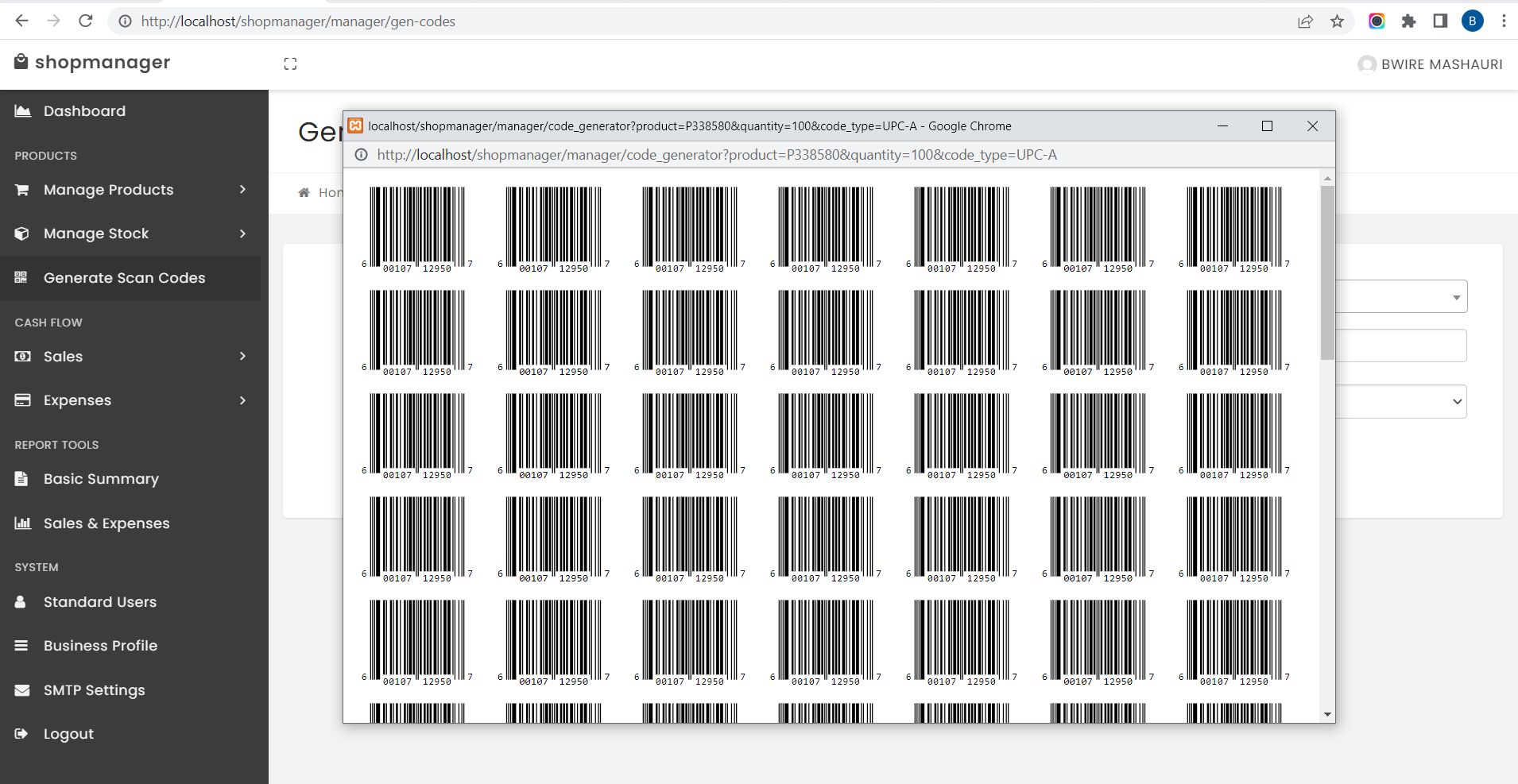This screenshot has height=784, width=1518.
Task: Click the site info icon in main address bar
Action: [x=125, y=21]
